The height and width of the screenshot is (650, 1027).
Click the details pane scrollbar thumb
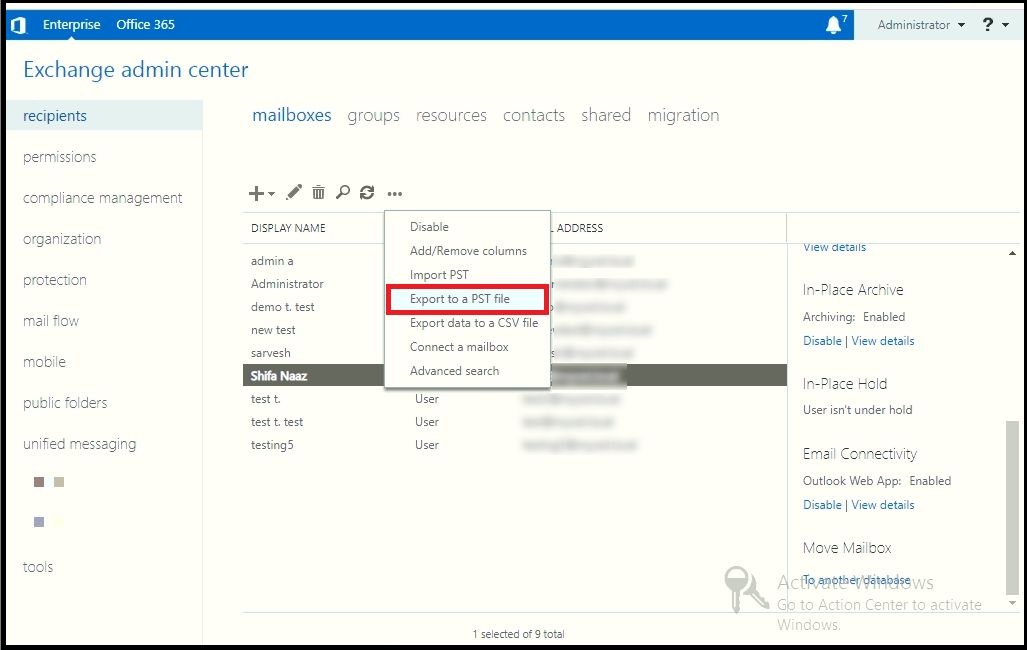pos(1013,508)
